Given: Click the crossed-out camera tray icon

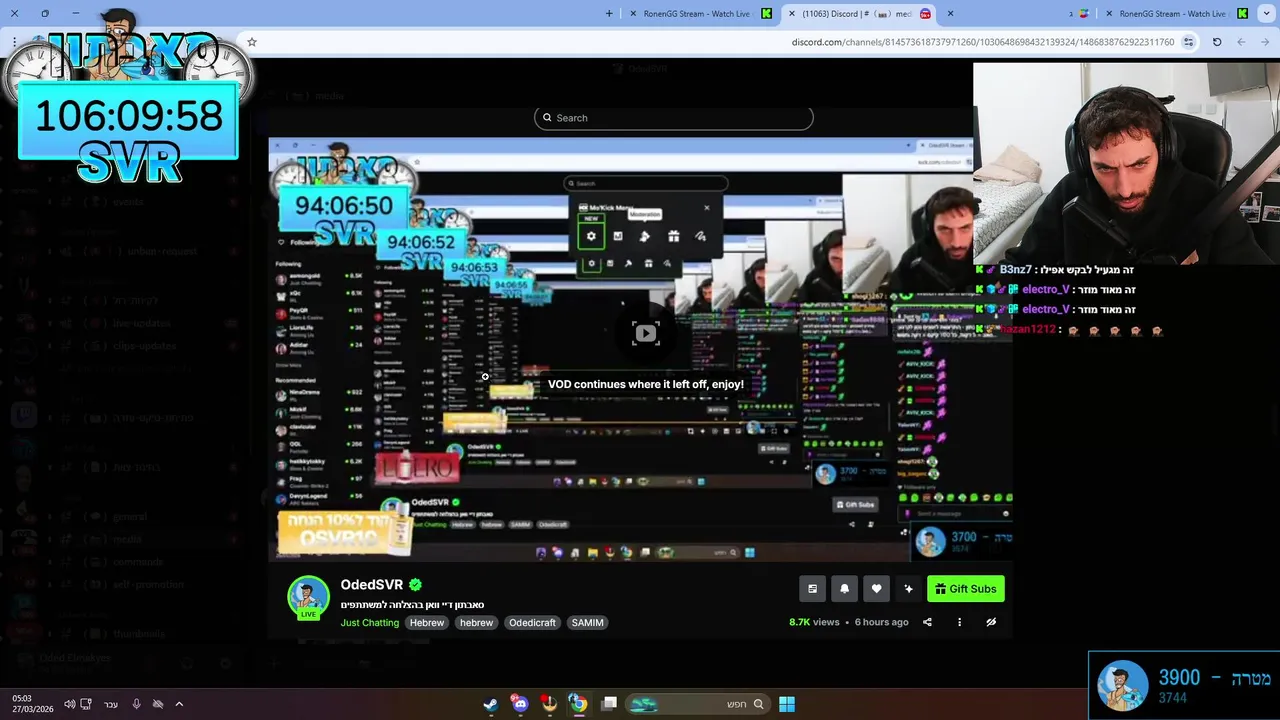Looking at the screenshot, I should 157,704.
